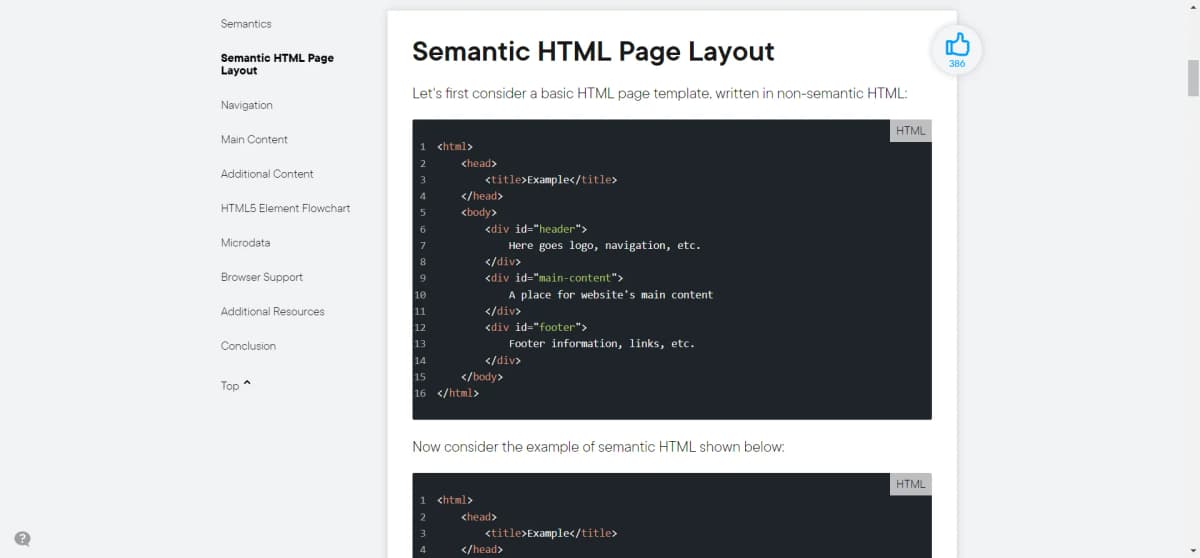The image size is (1200, 558).
Task: Click HTML label on first code block
Action: click(x=910, y=130)
